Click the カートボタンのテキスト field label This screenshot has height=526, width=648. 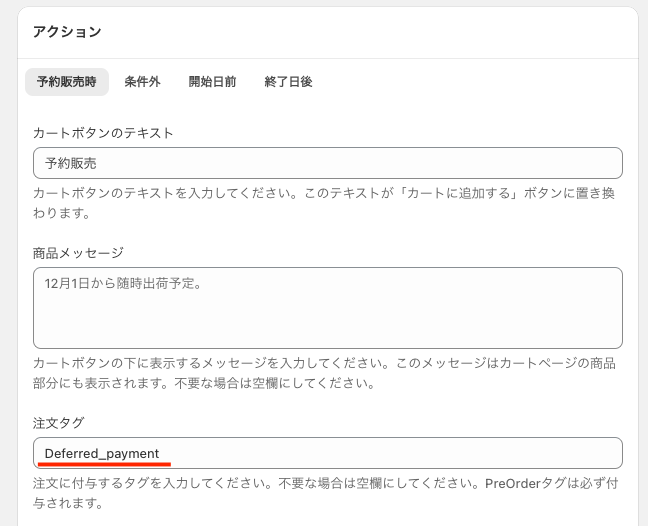click(x=103, y=133)
